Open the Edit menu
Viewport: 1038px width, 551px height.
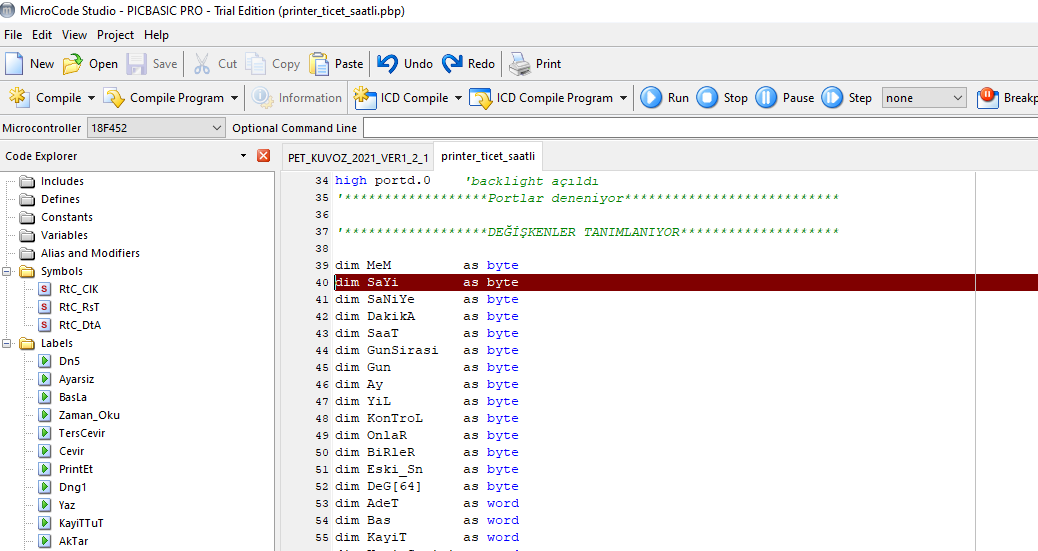42,35
